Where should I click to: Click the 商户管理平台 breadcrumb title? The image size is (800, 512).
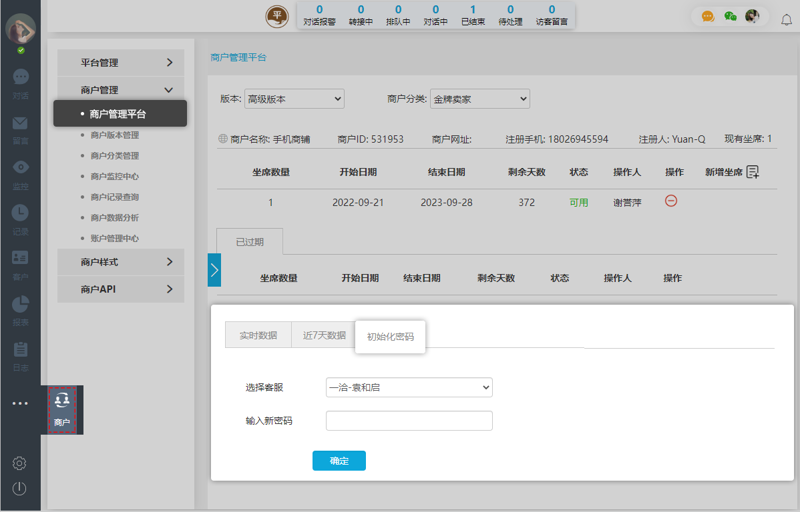coord(238,58)
